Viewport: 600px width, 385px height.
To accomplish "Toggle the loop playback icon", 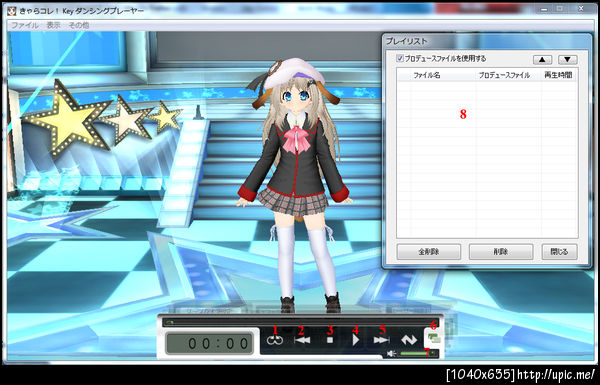I will [x=275, y=340].
